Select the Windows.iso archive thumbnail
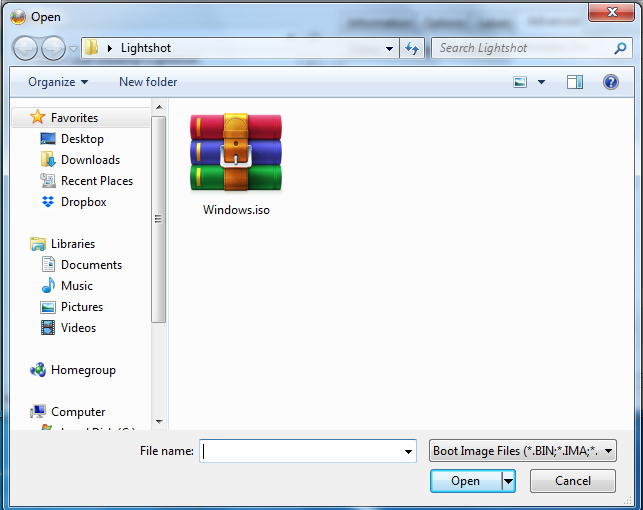The image size is (643, 510). 236,152
